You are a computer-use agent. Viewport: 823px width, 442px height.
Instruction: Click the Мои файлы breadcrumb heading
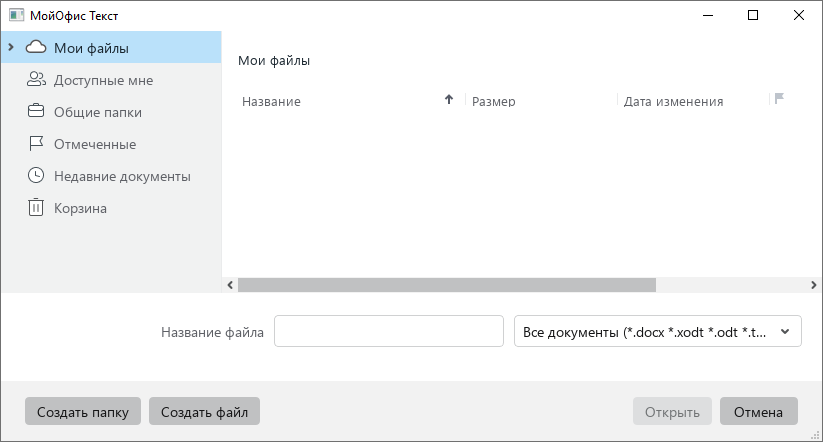(x=274, y=60)
